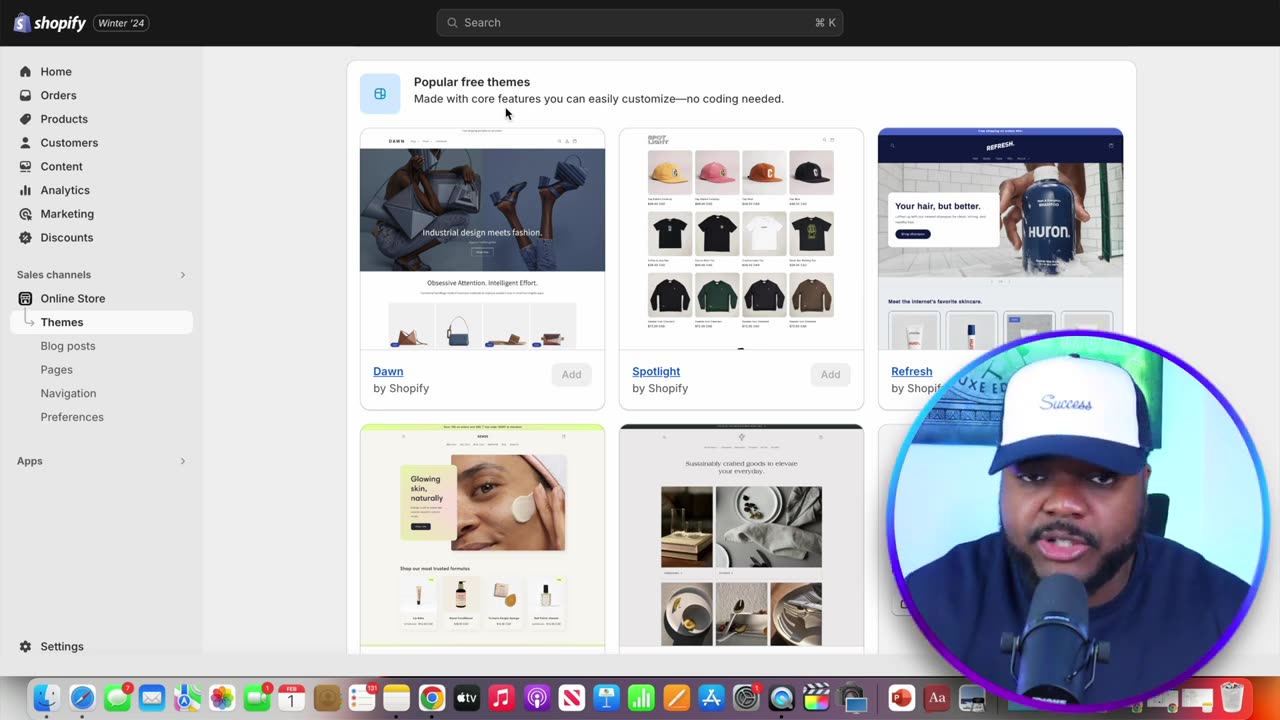
Task: Select Online Store sales channel
Action: pyautogui.click(x=72, y=299)
